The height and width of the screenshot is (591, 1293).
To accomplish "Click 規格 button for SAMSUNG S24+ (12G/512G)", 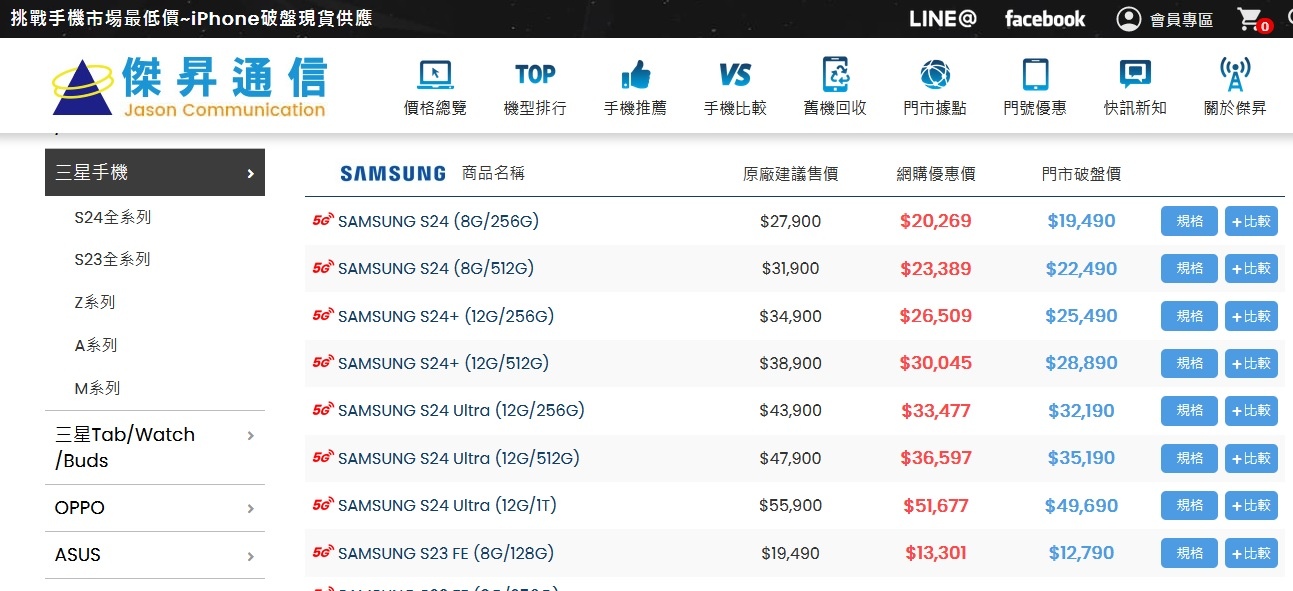I will pyautogui.click(x=1189, y=363).
